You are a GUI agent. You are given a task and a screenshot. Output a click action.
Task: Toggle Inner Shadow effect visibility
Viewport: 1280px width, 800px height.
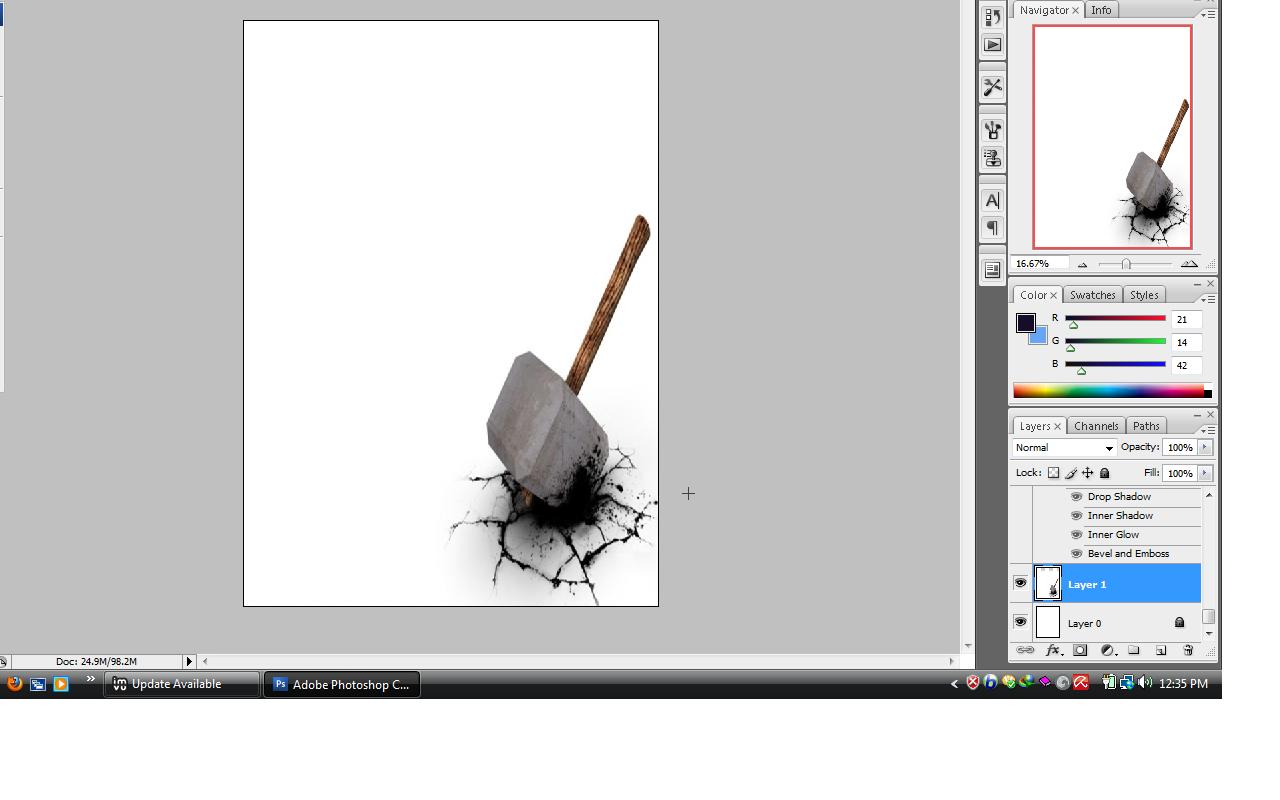[x=1076, y=515]
